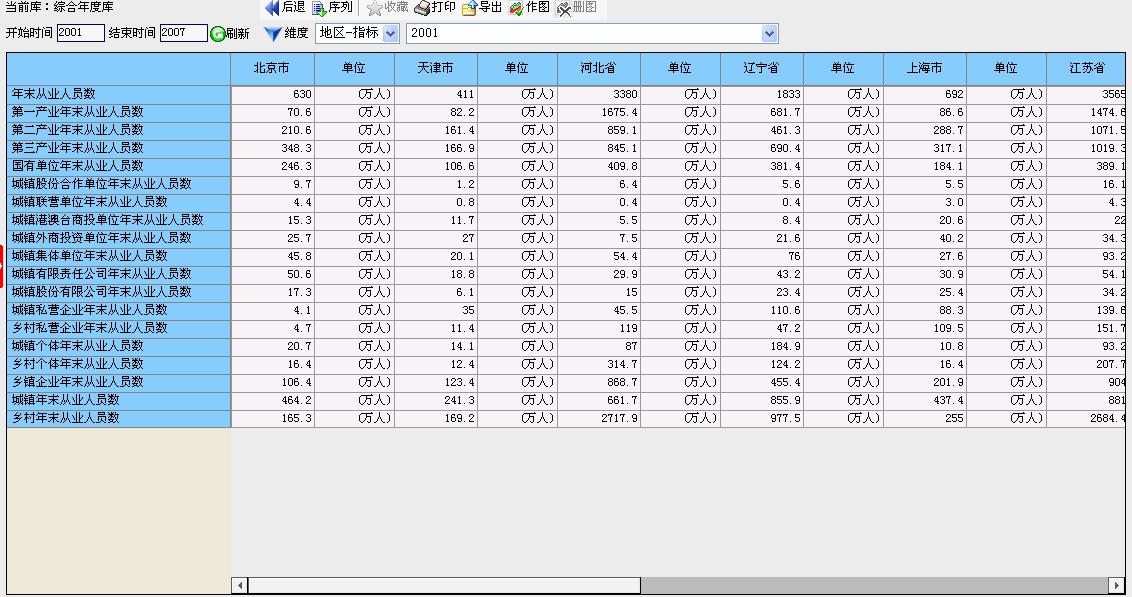This screenshot has height=597, width=1132.
Task: Click the 收藏 star favorite icon
Action: [374, 8]
